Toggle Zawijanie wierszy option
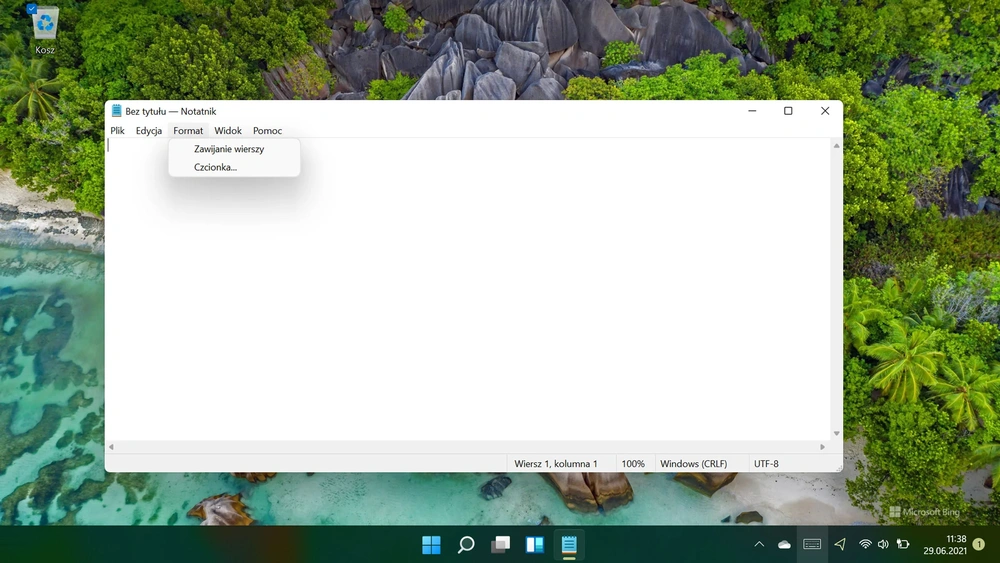The width and height of the screenshot is (1000, 563). (x=234, y=149)
